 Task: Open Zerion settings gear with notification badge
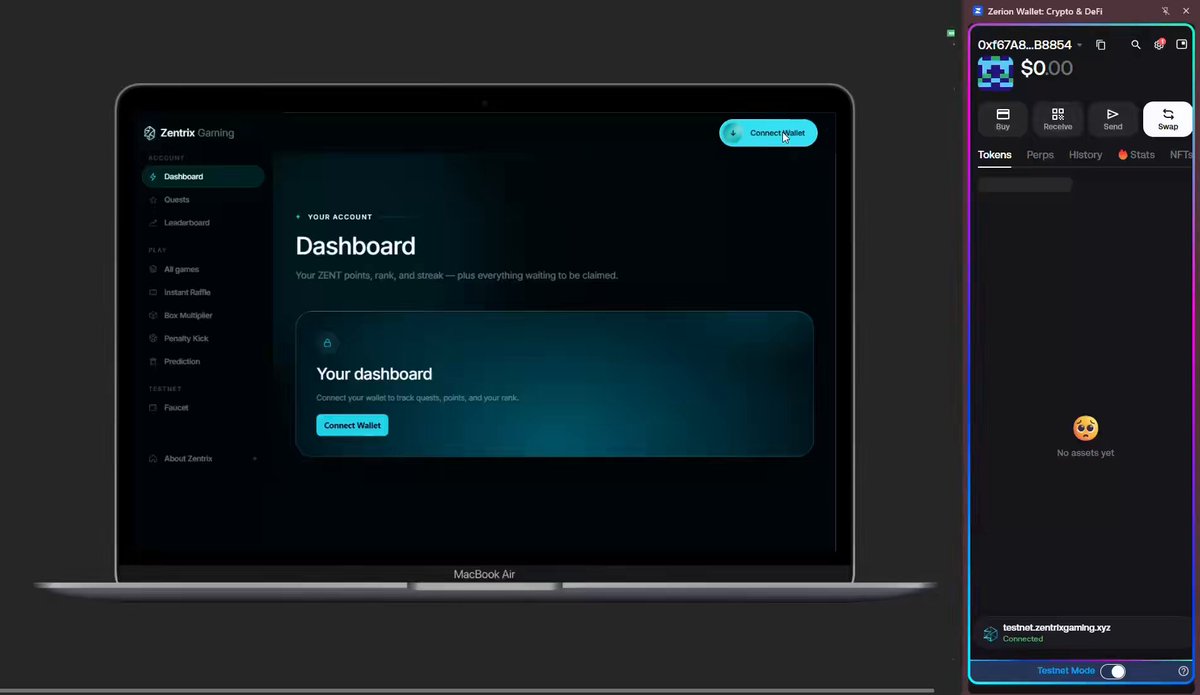click(x=1159, y=45)
